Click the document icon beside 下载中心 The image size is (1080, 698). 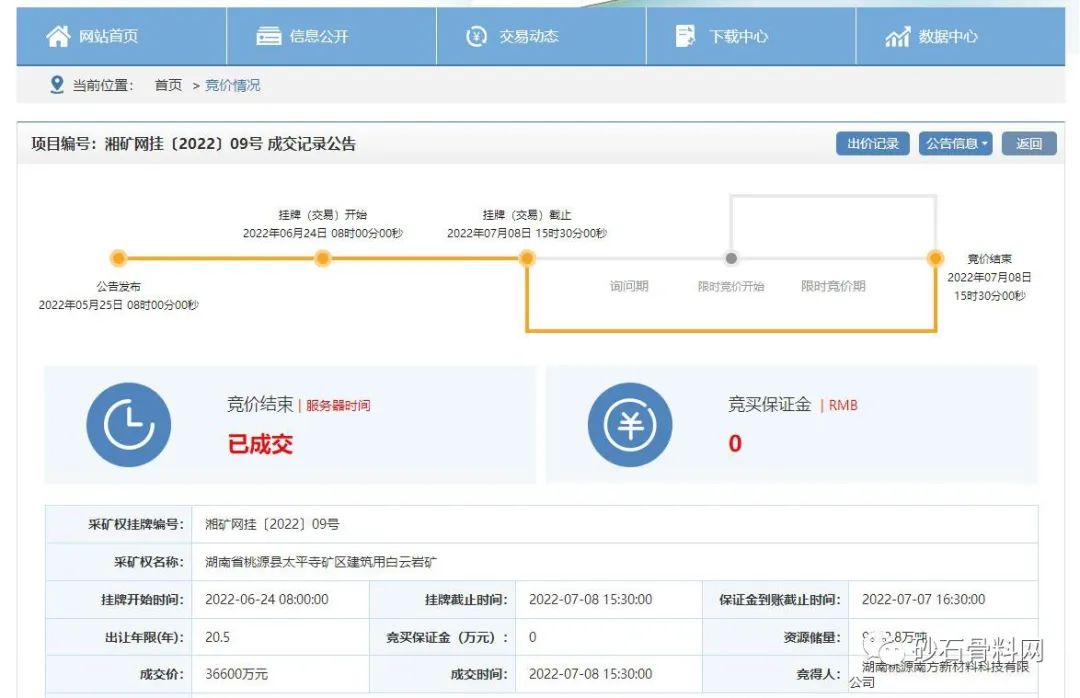tap(686, 36)
